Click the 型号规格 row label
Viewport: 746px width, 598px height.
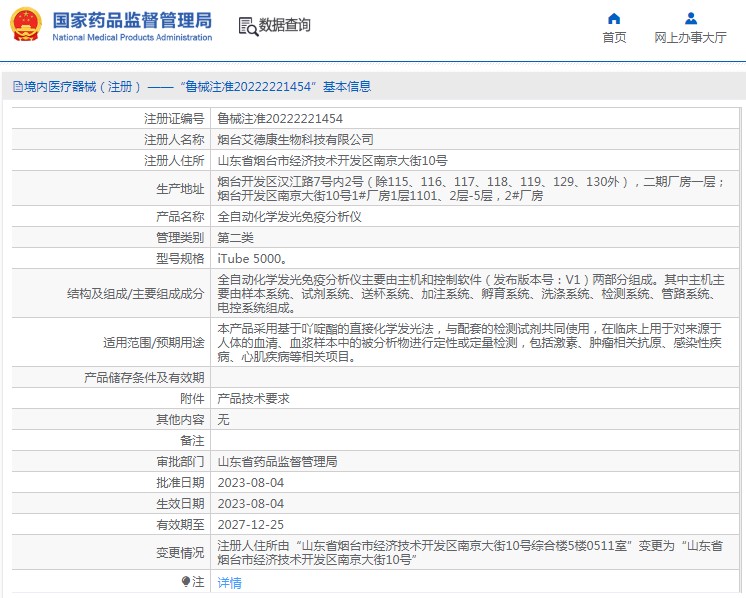click(180, 258)
